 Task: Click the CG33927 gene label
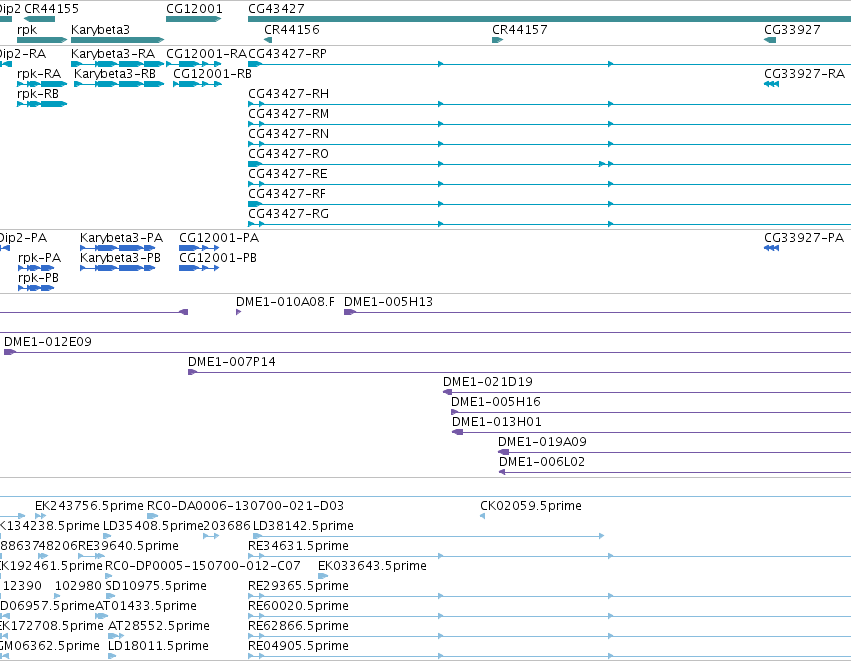(x=792, y=29)
